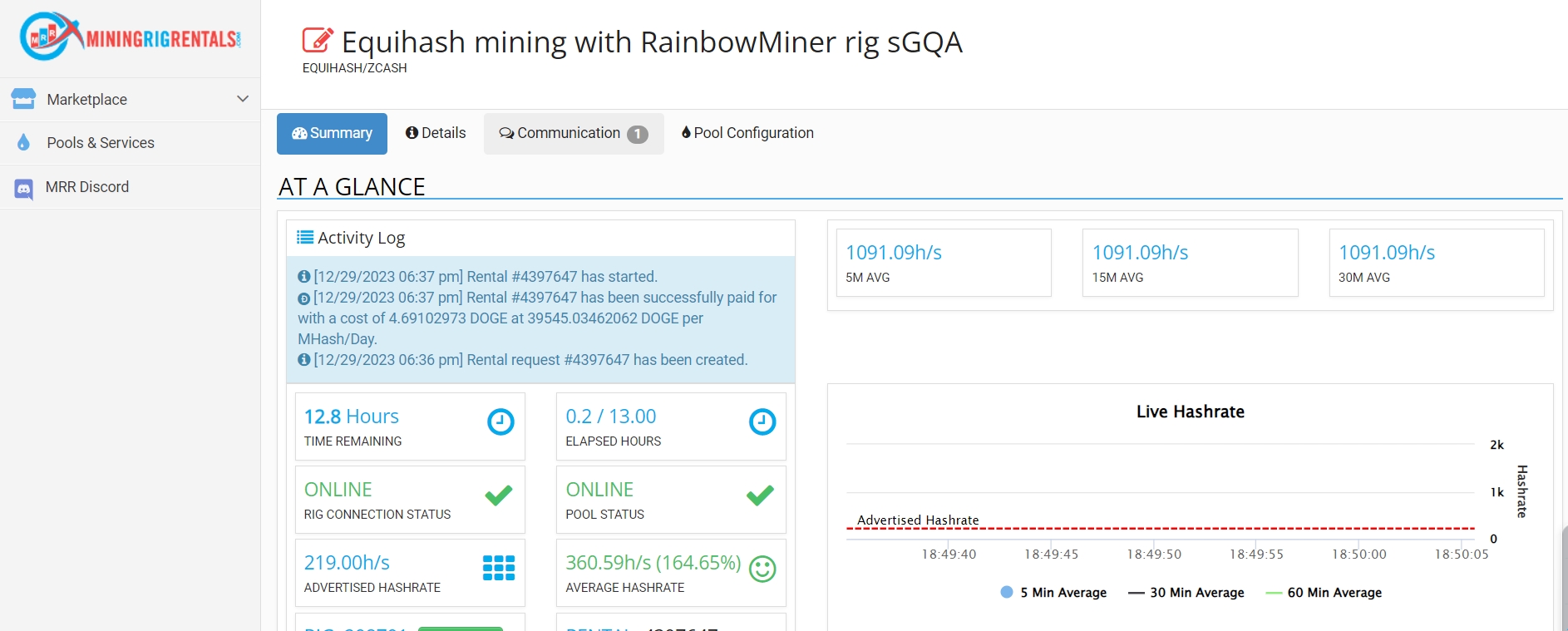1568x631 pixels.
Task: Click the Rig Connection Status checkmark
Action: pyautogui.click(x=499, y=495)
